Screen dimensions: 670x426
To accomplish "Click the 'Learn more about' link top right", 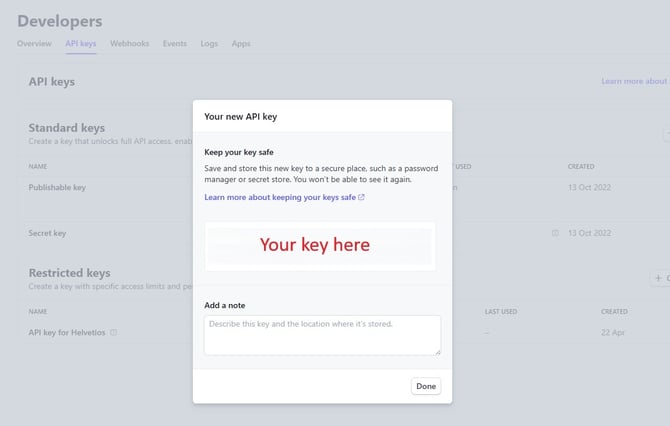I will pyautogui.click(x=634, y=81).
